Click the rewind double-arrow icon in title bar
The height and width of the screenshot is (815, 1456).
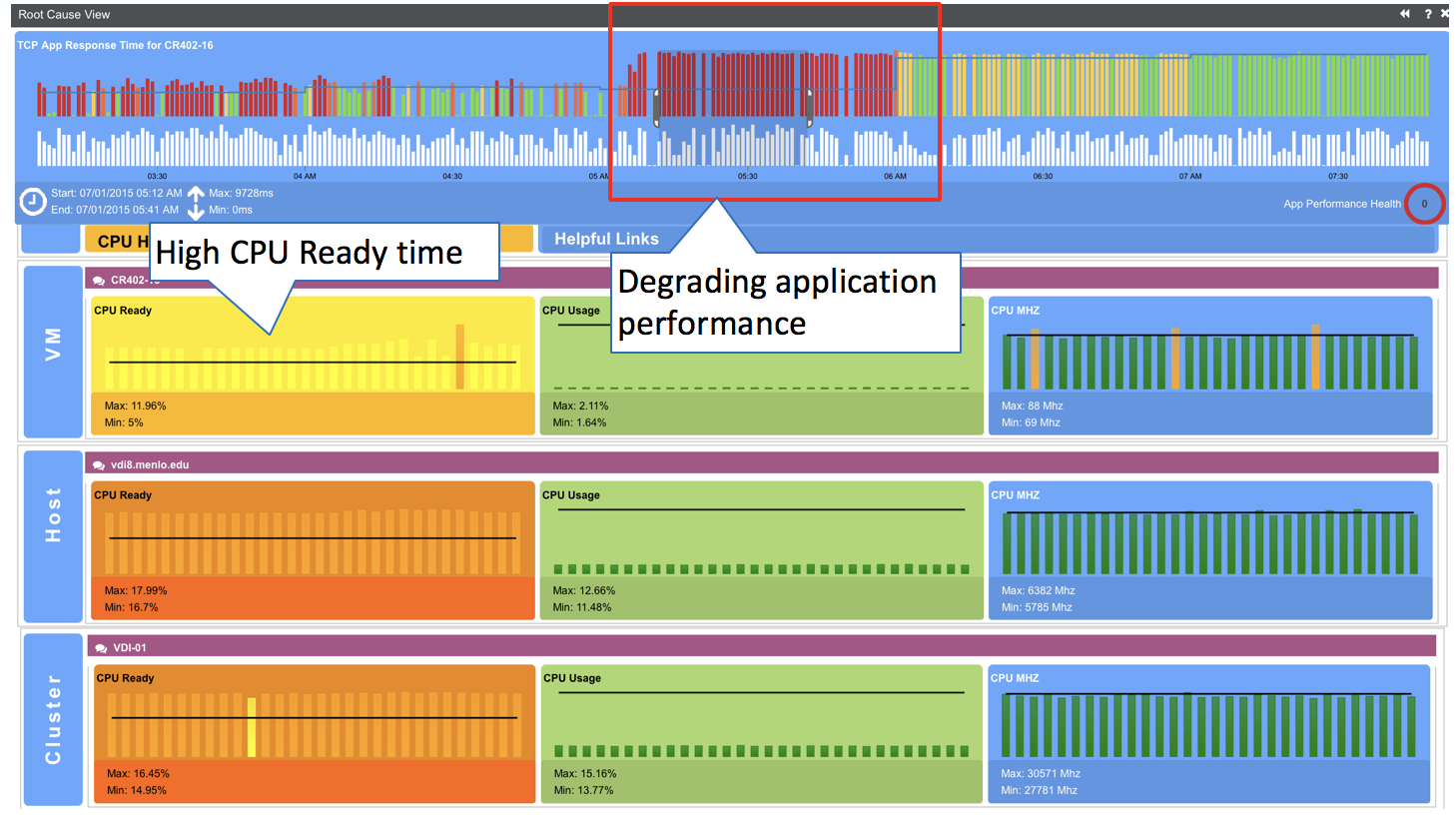(x=1404, y=14)
